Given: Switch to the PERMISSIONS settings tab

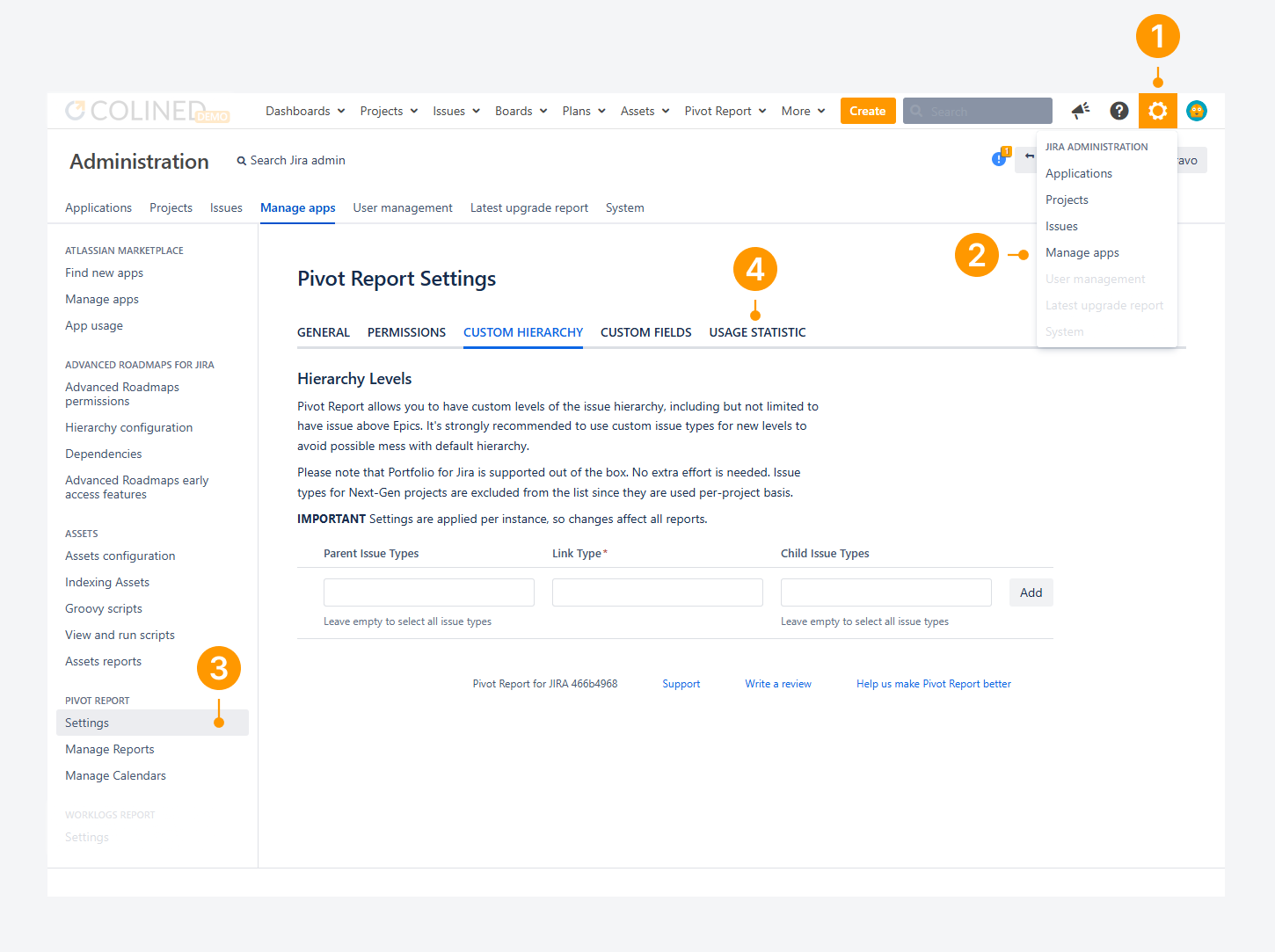Looking at the screenshot, I should point(406,332).
